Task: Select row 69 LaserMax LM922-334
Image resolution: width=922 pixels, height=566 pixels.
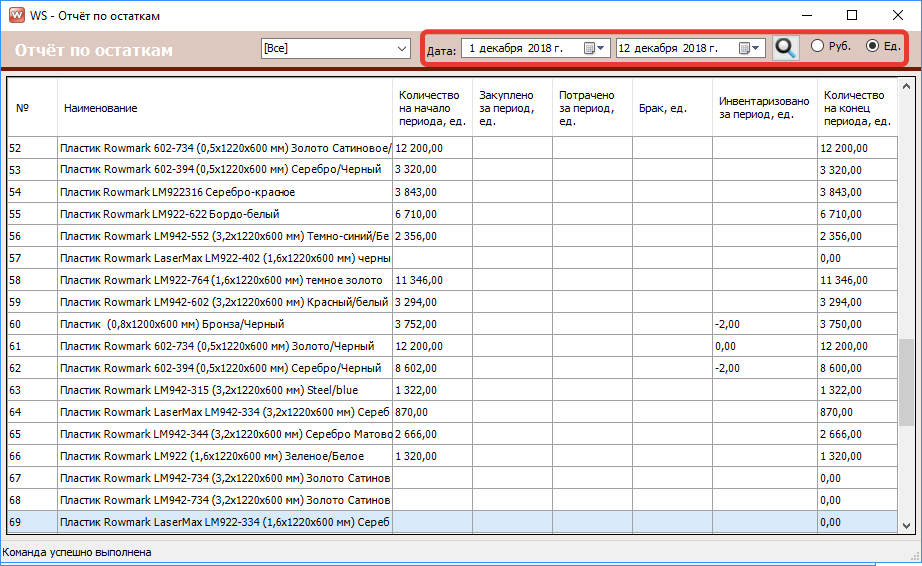Action: pos(453,522)
